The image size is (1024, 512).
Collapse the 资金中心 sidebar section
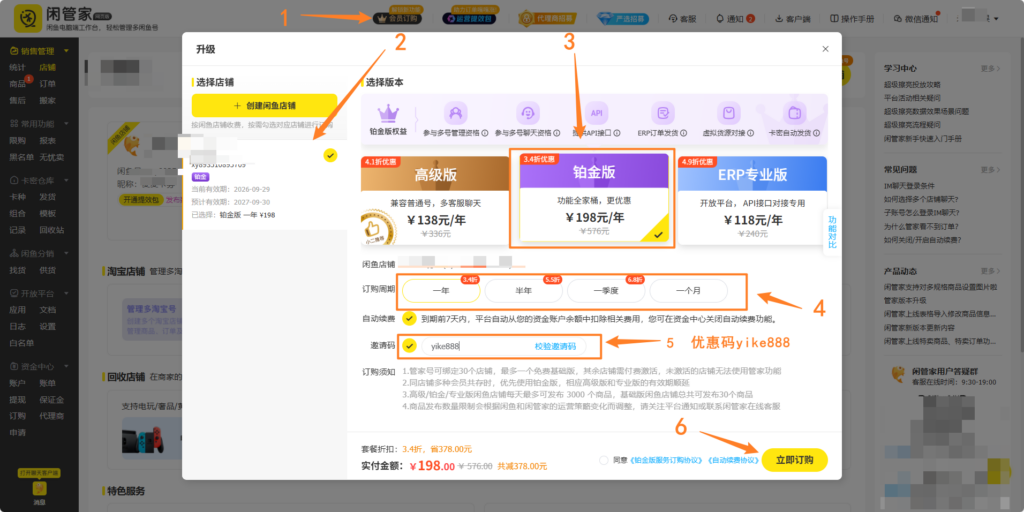[x=66, y=366]
